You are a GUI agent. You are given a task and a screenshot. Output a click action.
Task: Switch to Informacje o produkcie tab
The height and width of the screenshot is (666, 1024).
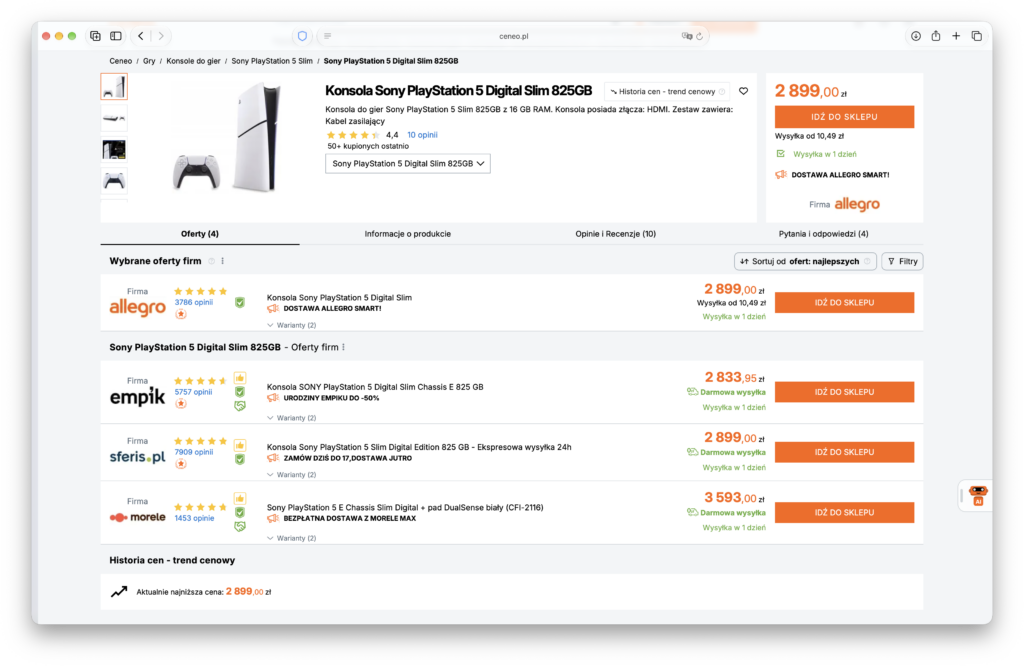pyautogui.click(x=408, y=234)
